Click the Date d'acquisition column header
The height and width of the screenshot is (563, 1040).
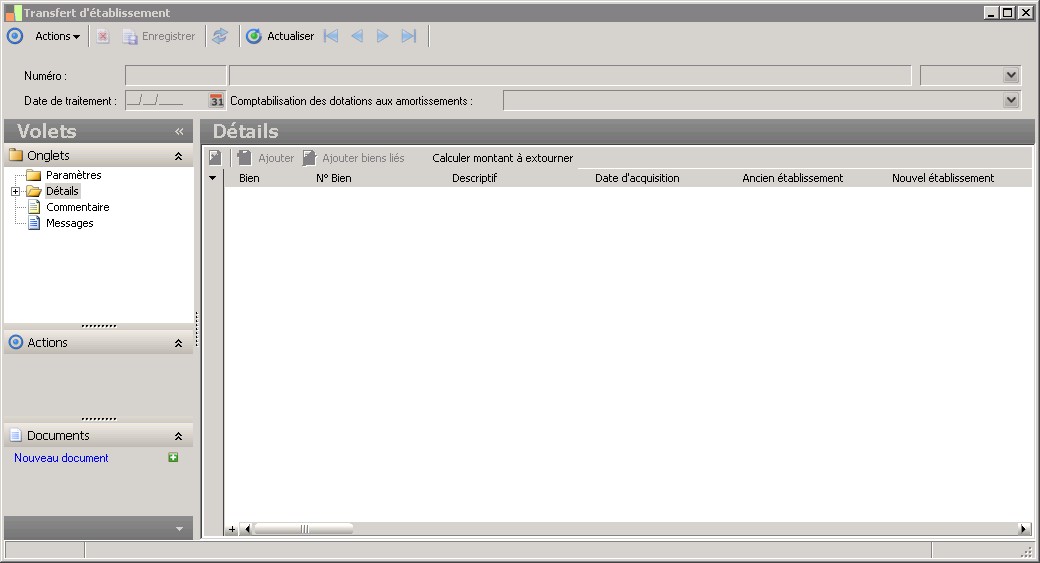(637, 178)
